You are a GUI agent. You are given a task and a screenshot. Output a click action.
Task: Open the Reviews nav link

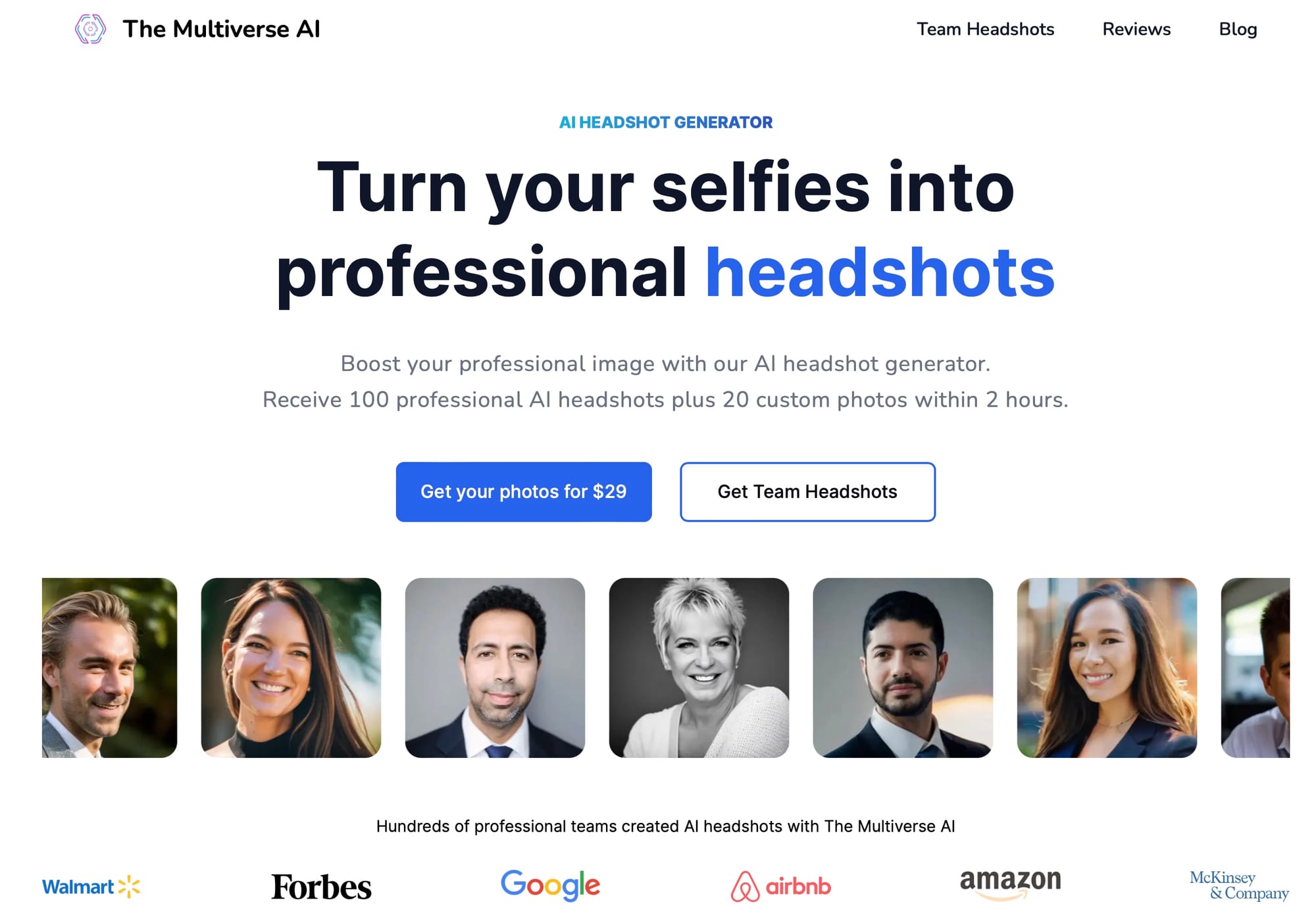tap(1136, 29)
